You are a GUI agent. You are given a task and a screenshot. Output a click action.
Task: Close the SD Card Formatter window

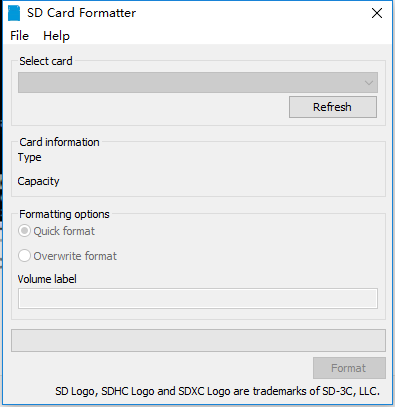pyautogui.click(x=377, y=13)
